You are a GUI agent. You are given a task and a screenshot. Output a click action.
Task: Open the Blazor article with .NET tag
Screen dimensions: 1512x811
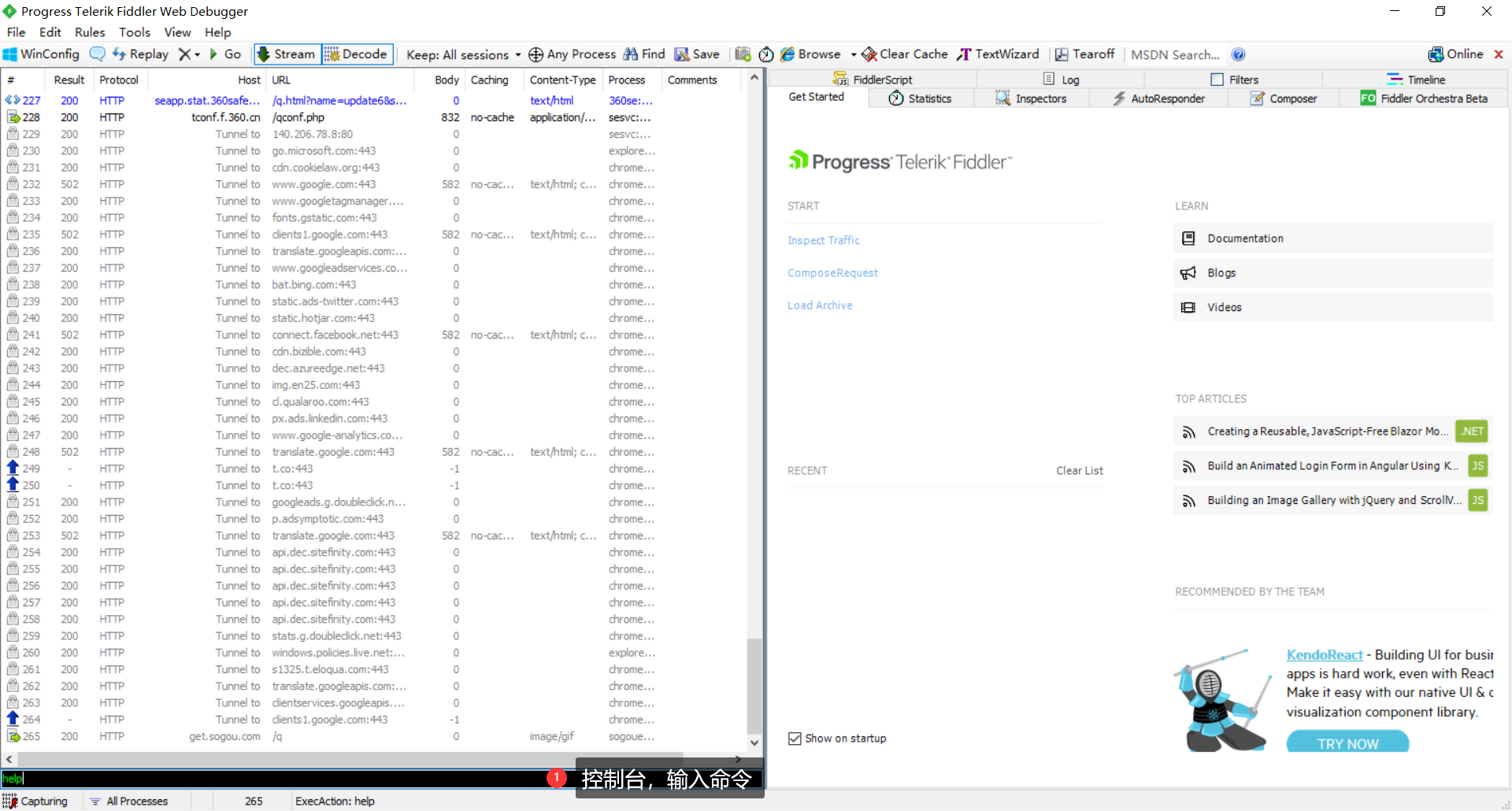pos(1332,431)
